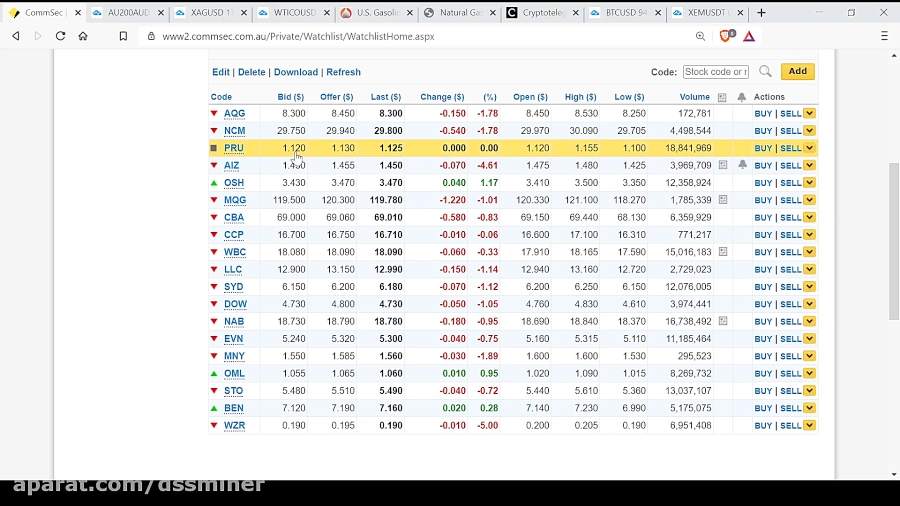Click BUY for CCP
The image size is (900, 506).
pos(763,235)
